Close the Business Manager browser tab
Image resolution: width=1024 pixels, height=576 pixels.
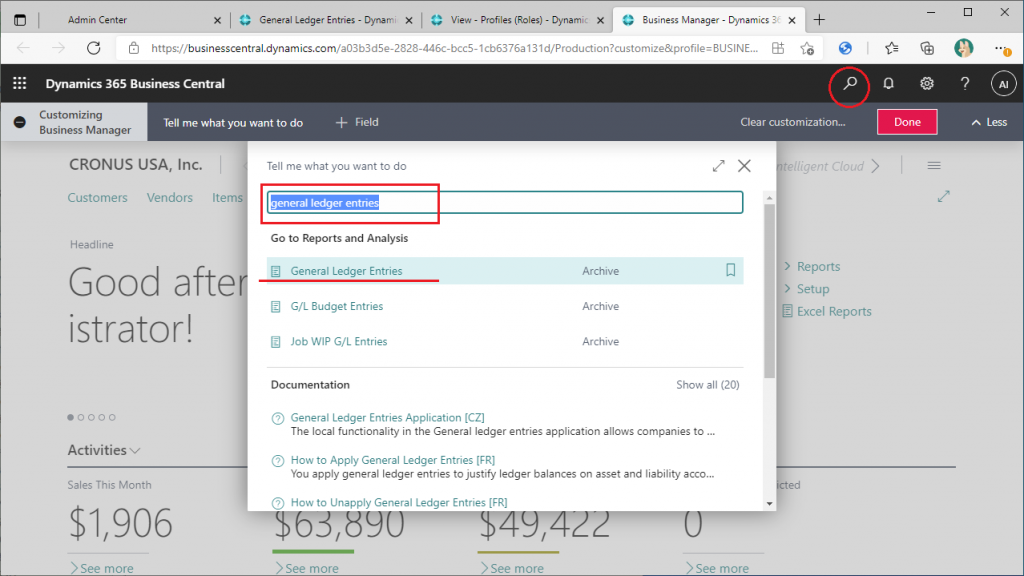[x=792, y=20]
